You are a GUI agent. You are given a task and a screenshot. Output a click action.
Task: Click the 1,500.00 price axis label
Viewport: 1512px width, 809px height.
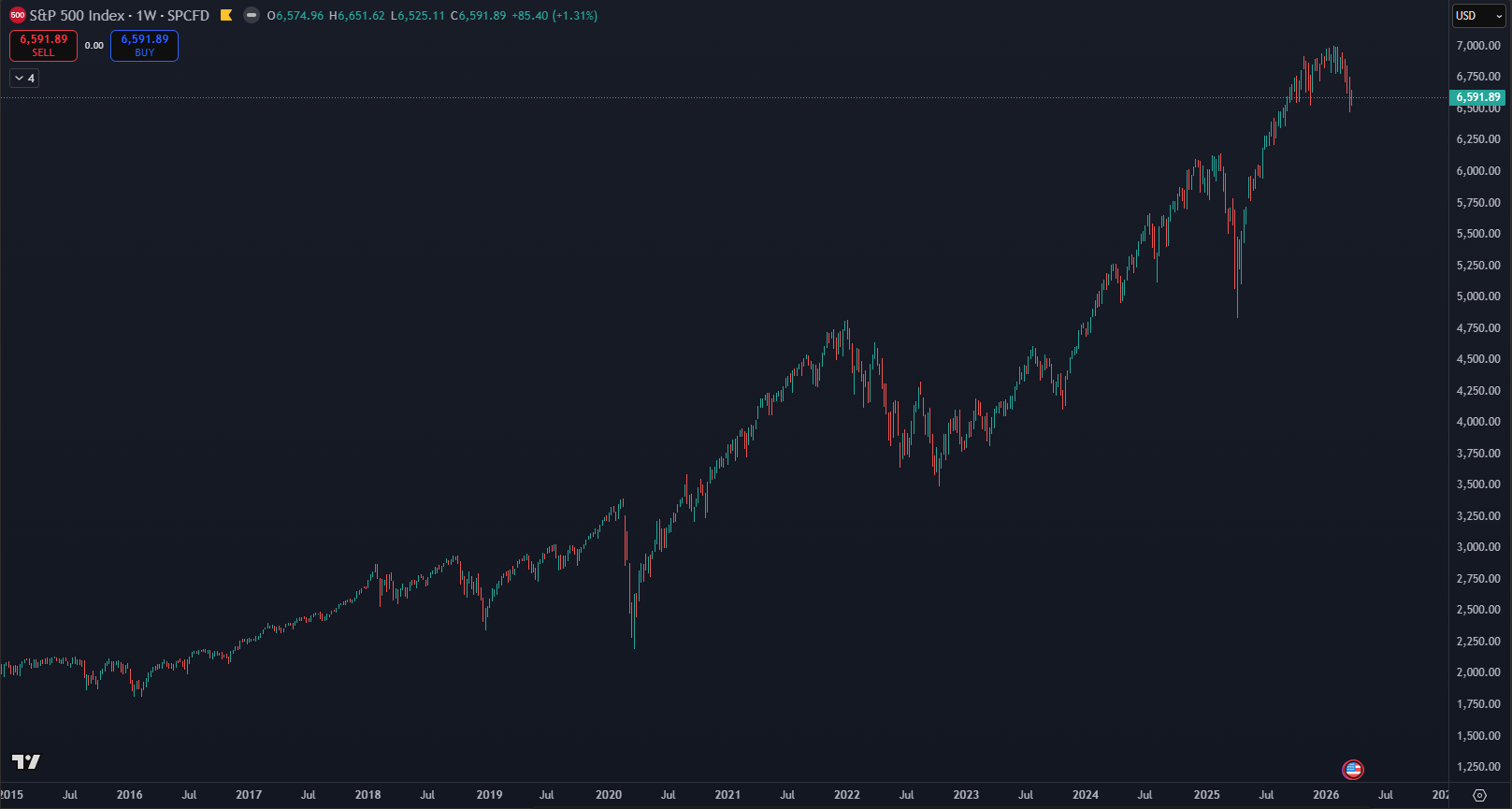(x=1478, y=736)
